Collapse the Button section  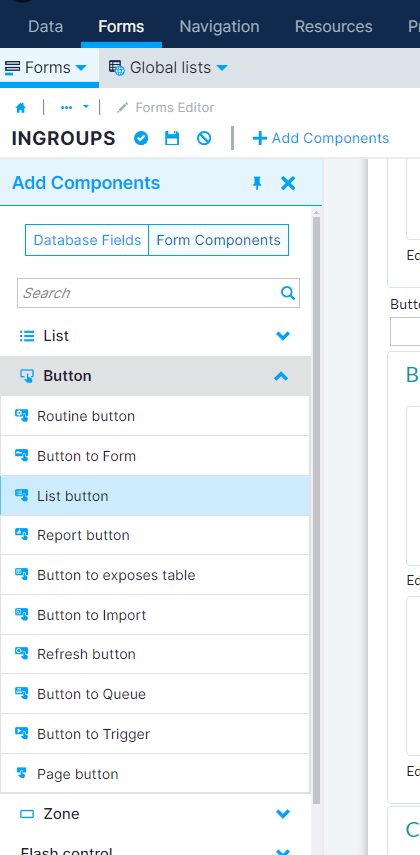[155, 376]
